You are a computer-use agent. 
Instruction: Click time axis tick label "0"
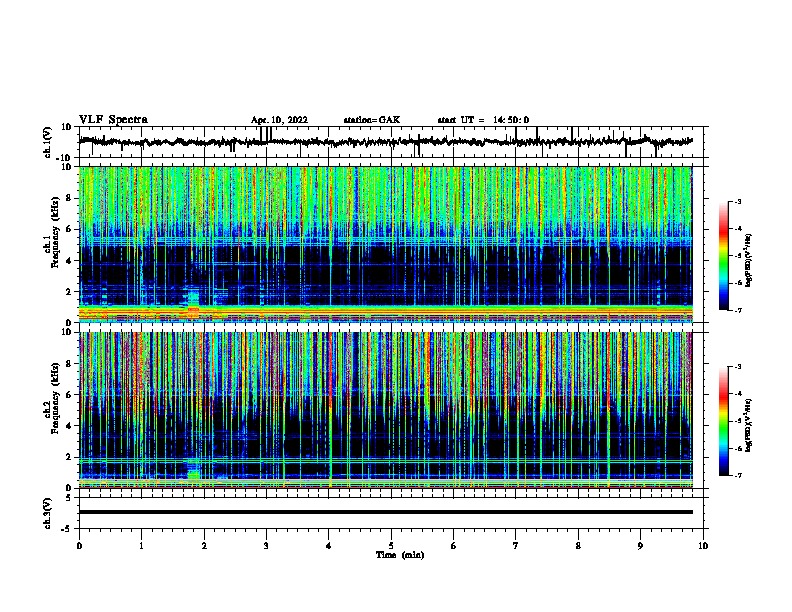pyautogui.click(x=79, y=545)
